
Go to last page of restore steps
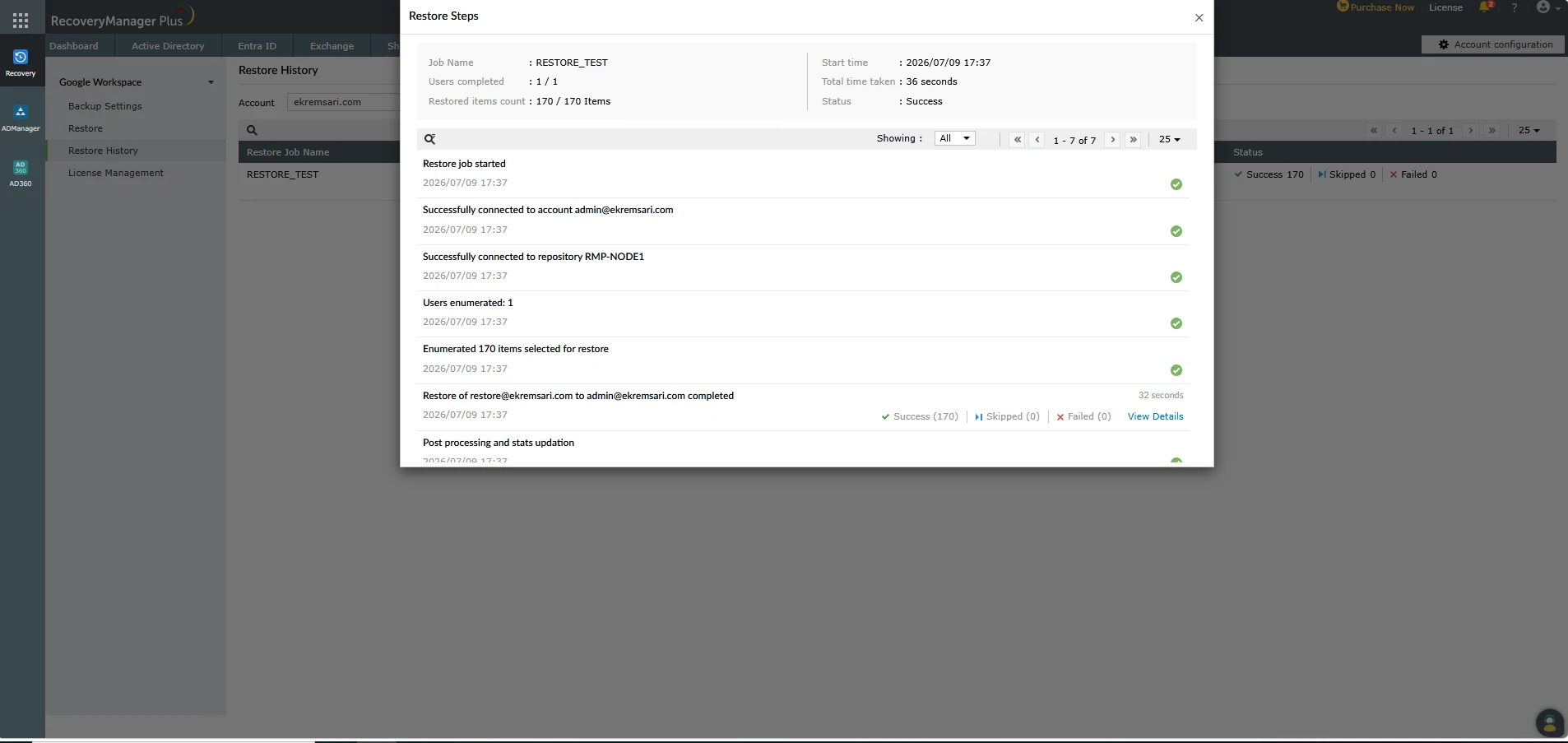[x=1133, y=140]
